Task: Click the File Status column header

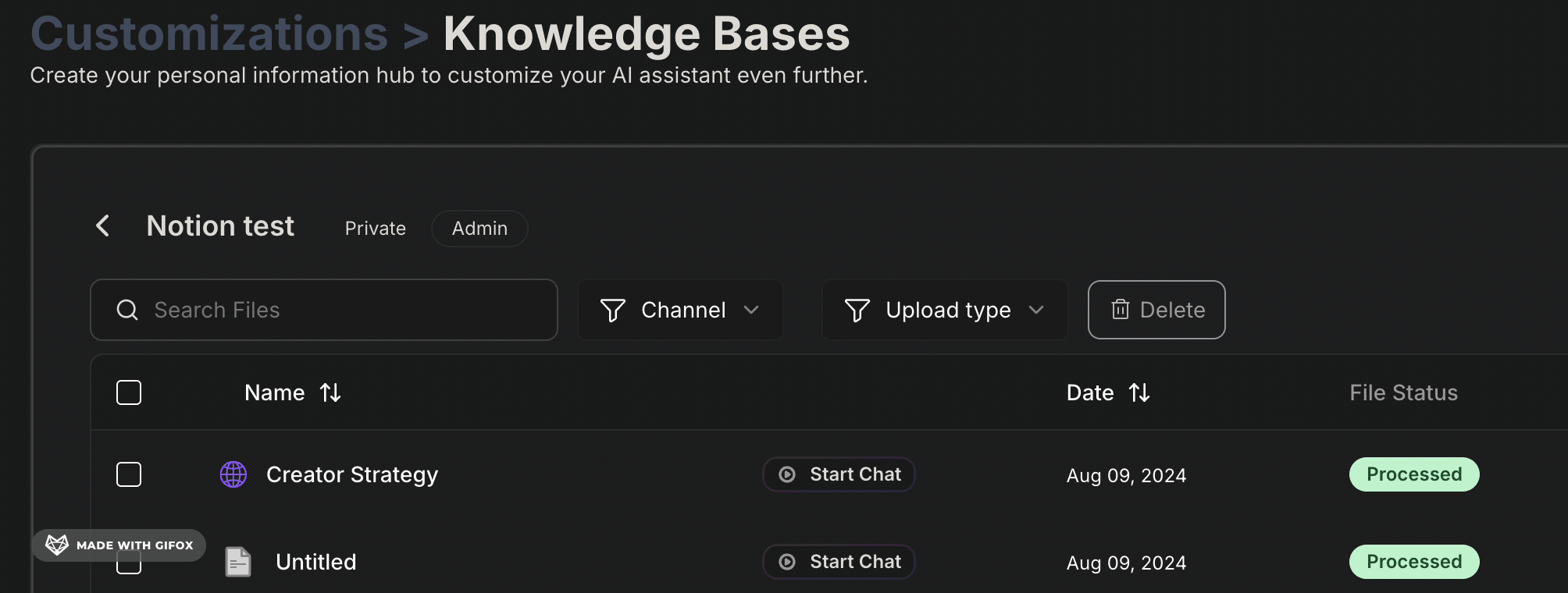Action: click(x=1403, y=392)
